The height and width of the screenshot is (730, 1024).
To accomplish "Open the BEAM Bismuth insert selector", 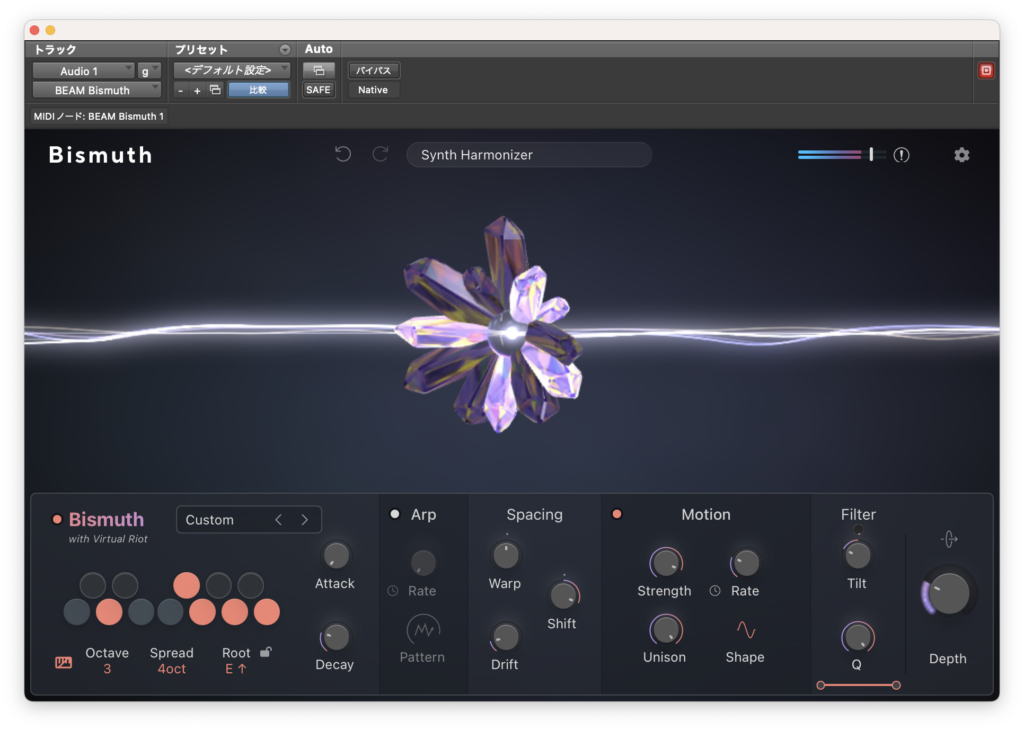I will (97, 90).
